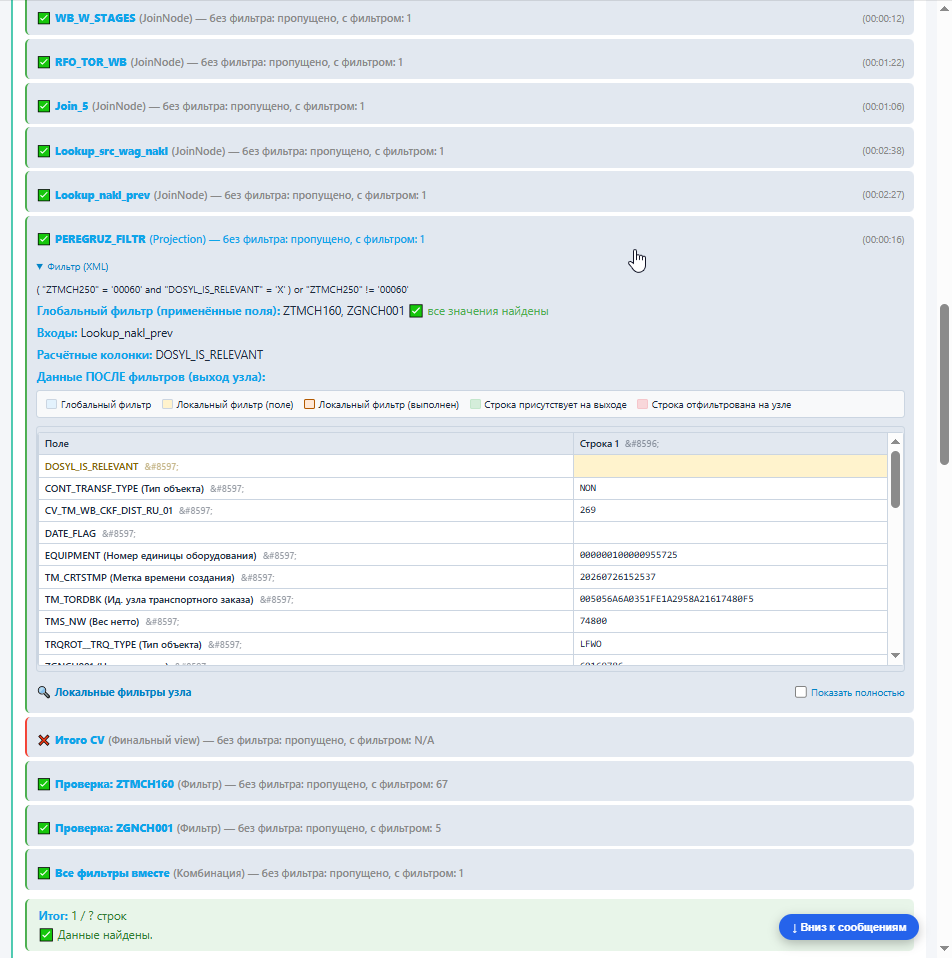Image resolution: width=952 pixels, height=958 pixels.
Task: Click check icon of Проверка: ZTMCH160
Action: pos(44,784)
